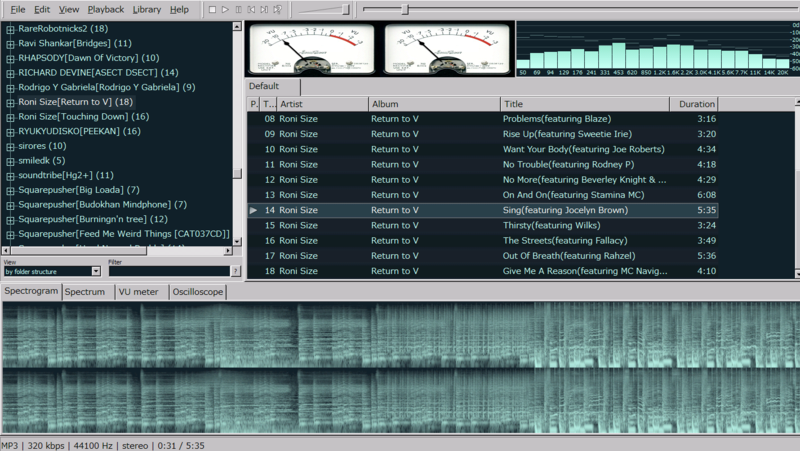Click the now-playing arrow on track 14
The width and height of the screenshot is (800, 451).
(x=253, y=210)
